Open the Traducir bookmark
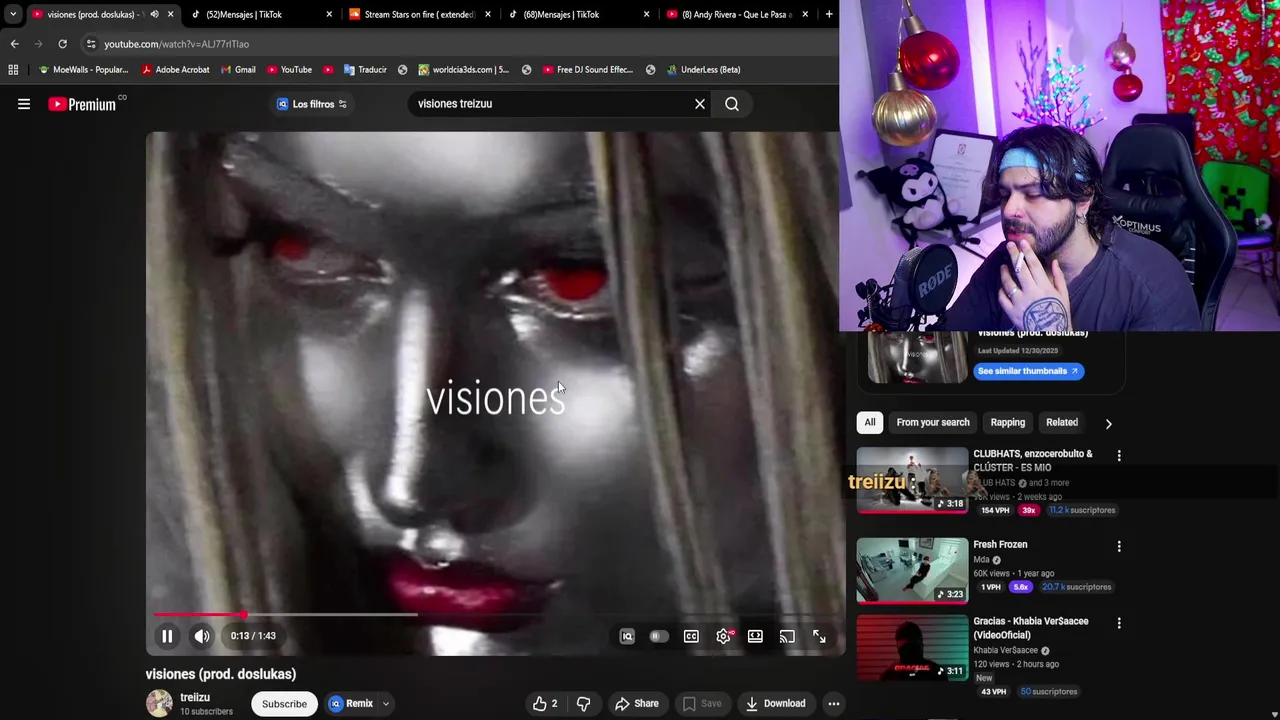Screen dimensions: 1280x720 [x=365, y=70]
